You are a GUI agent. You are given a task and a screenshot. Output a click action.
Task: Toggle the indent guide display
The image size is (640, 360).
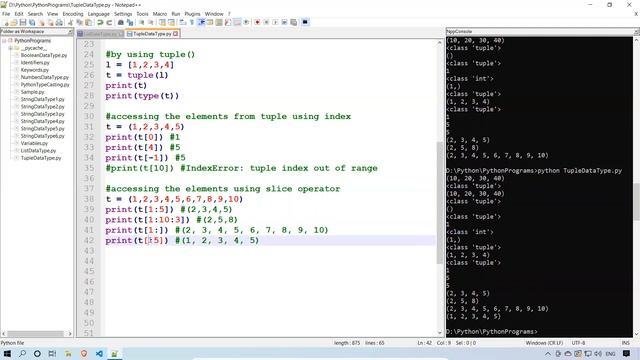[x=201, y=22]
